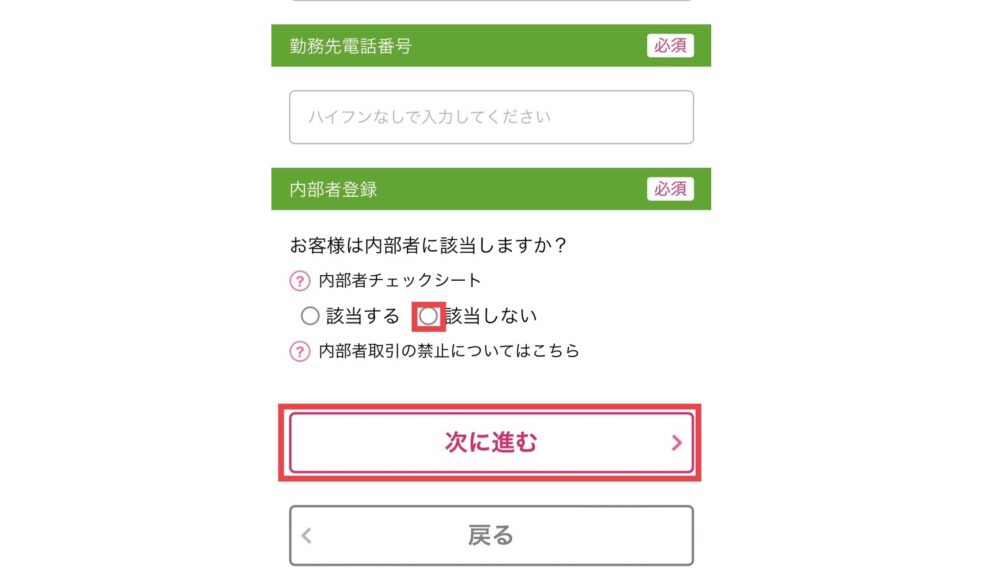Open the help icon beside 内部者チェックシート
Screen dimensions: 1000x574
tap(300, 281)
